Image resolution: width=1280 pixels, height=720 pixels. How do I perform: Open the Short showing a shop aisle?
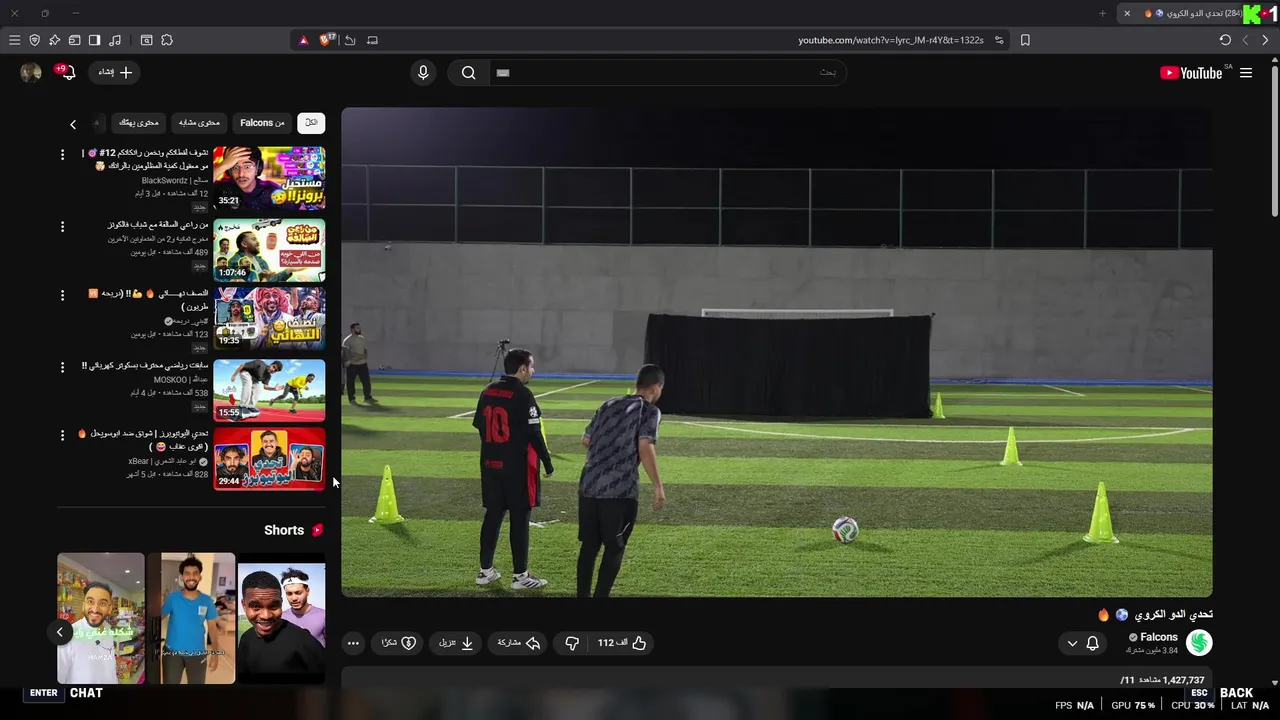[101, 618]
